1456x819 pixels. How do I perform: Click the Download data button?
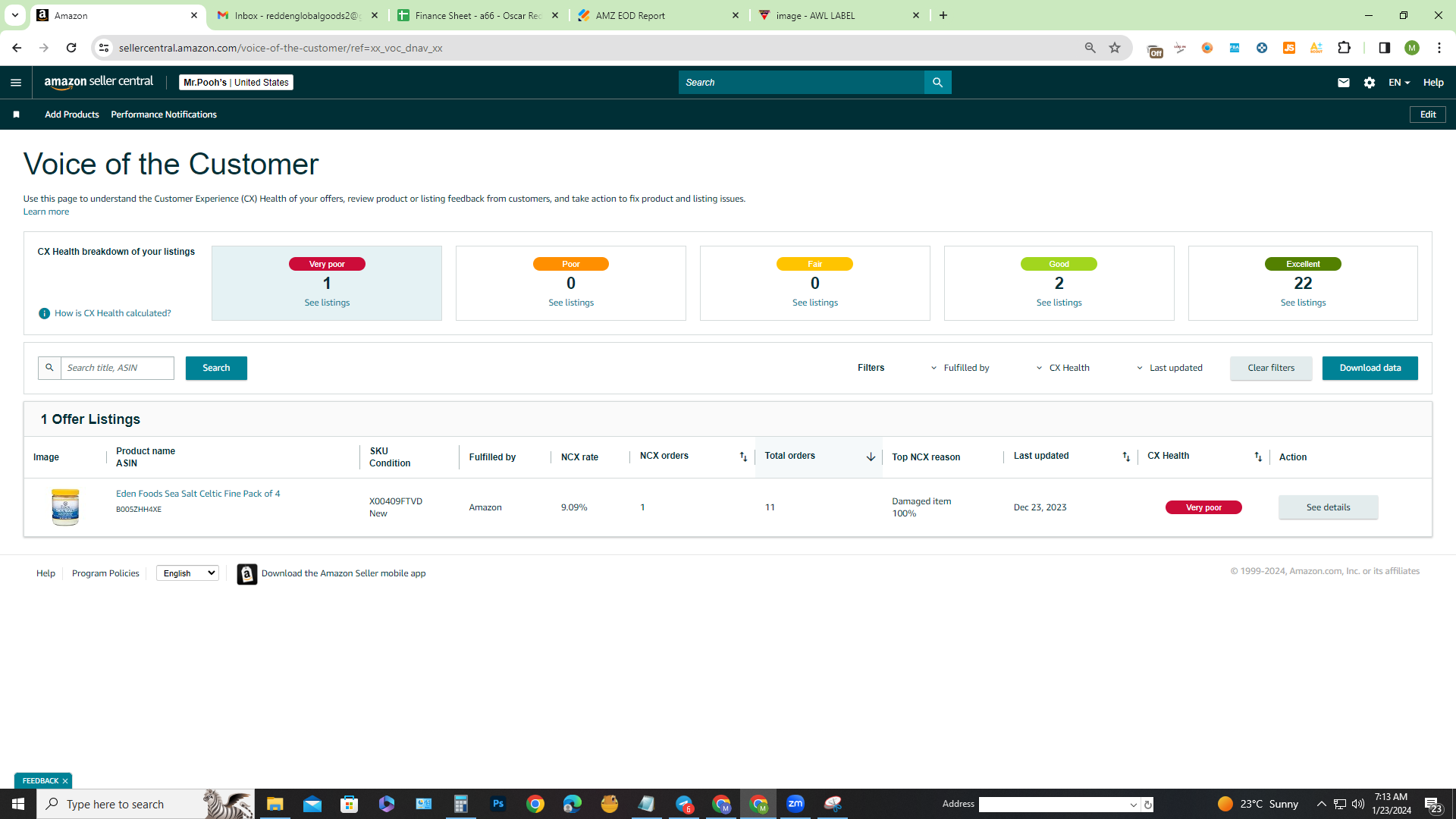tap(1370, 368)
